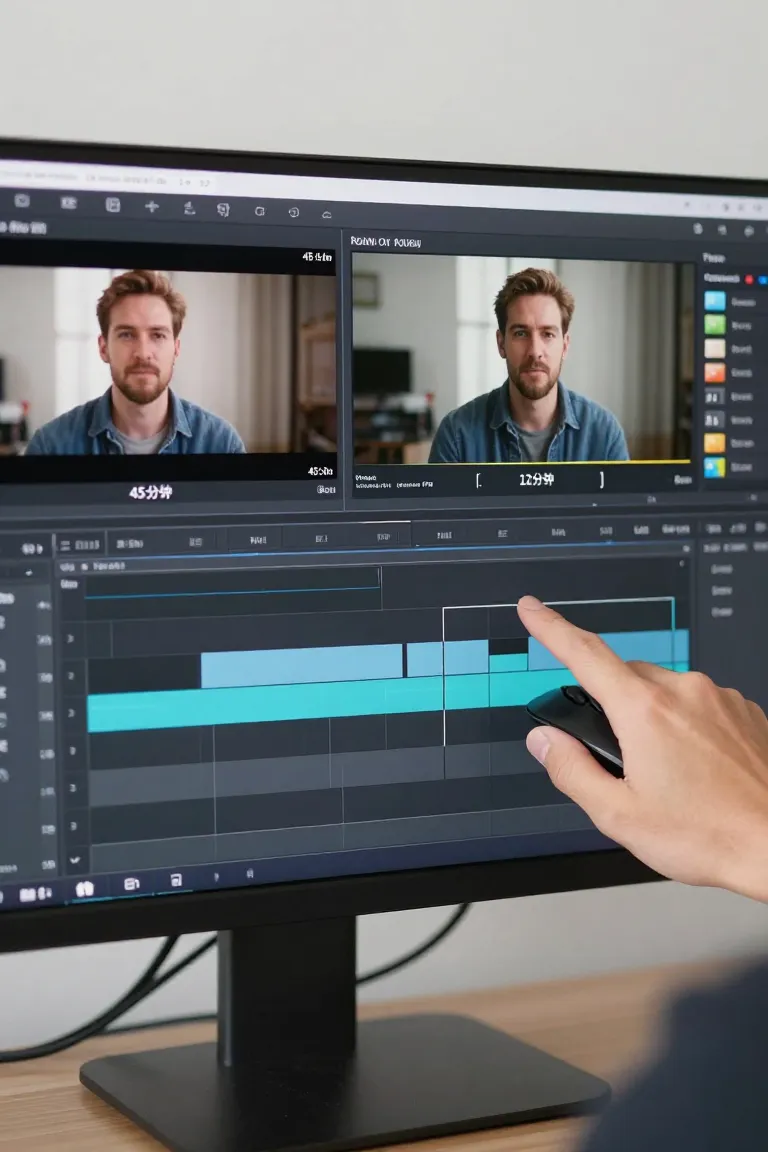
Task: Select the cyan preset swatch in the right panel
Action: 714,301
